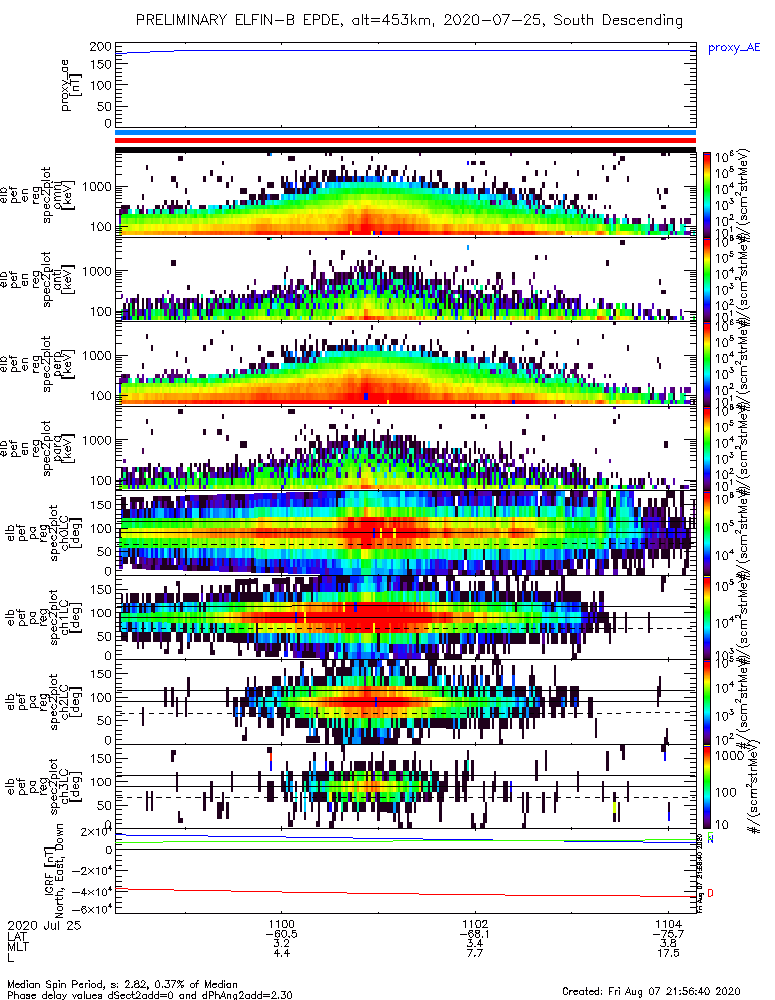Click the ch3LC pitch-angle spectrogram panel
Image resolution: width=775 pixels, height=1000 pixels.
(406, 786)
